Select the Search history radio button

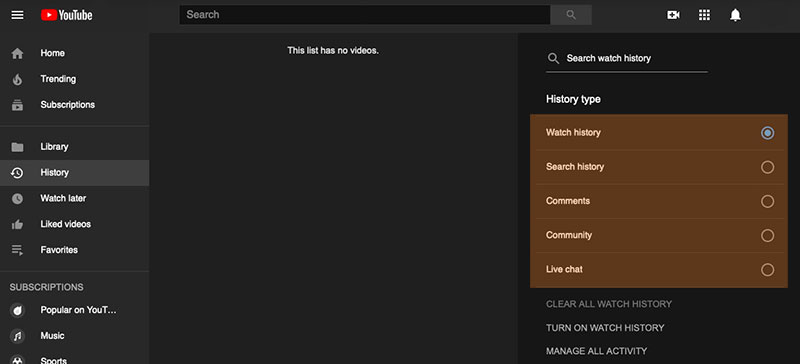pos(767,167)
